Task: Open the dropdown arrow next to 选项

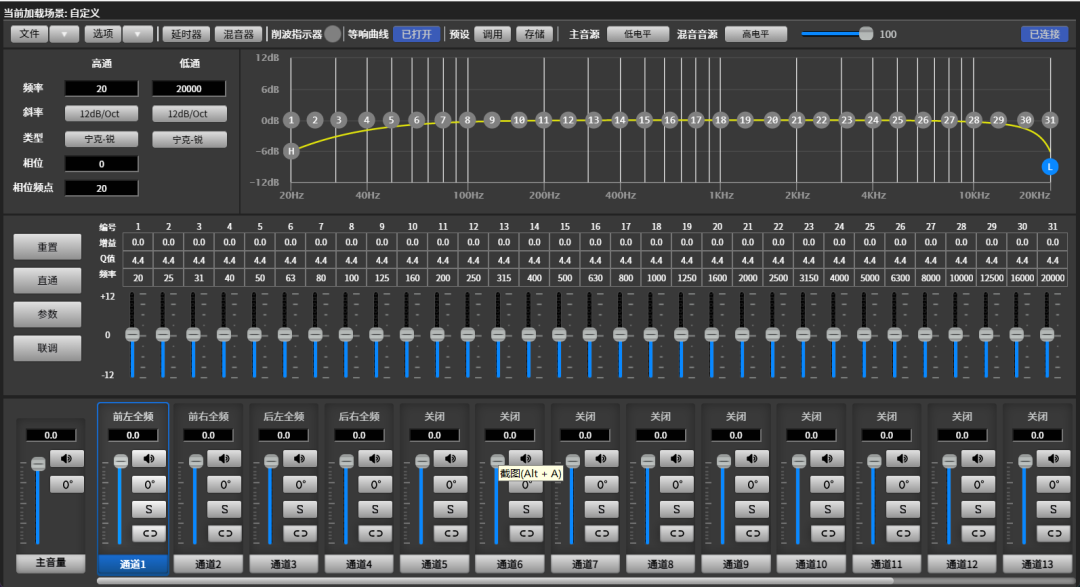Action: [x=138, y=34]
